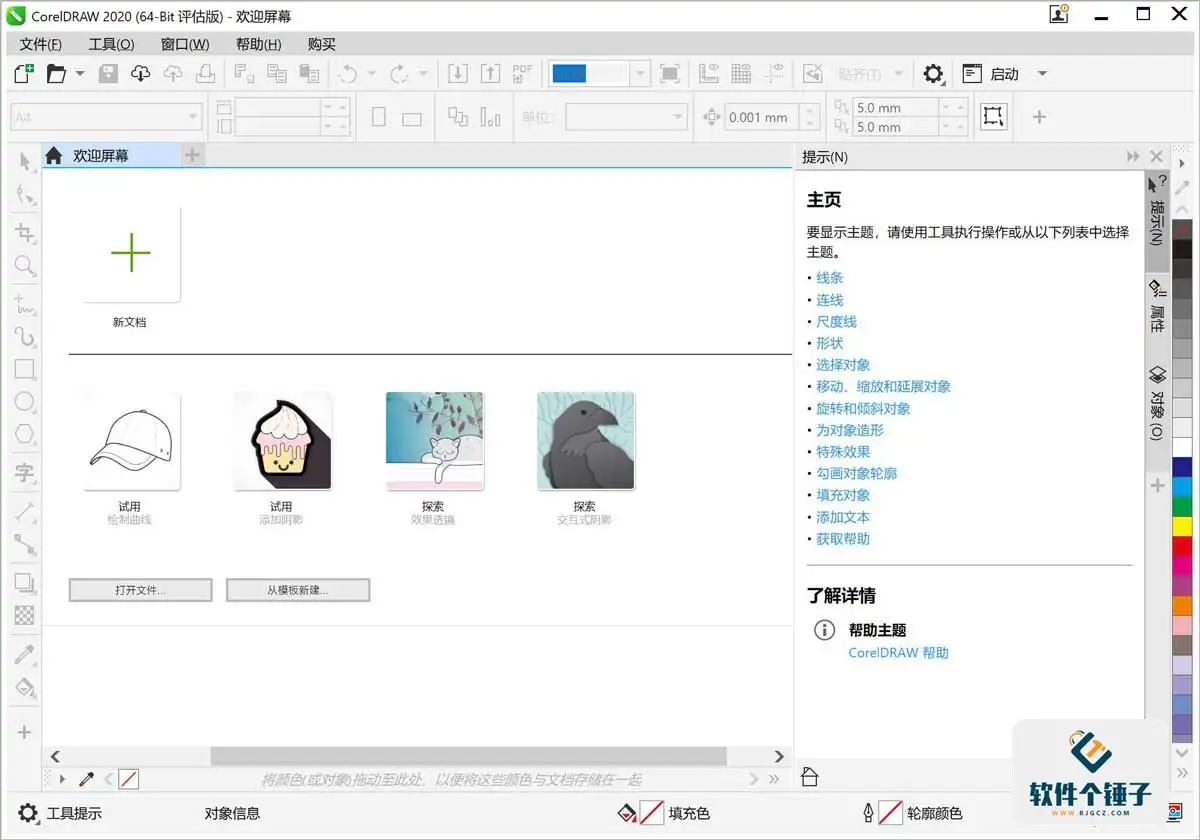Open the 帮助(H) menu
This screenshot has height=840, width=1200.
(x=259, y=44)
